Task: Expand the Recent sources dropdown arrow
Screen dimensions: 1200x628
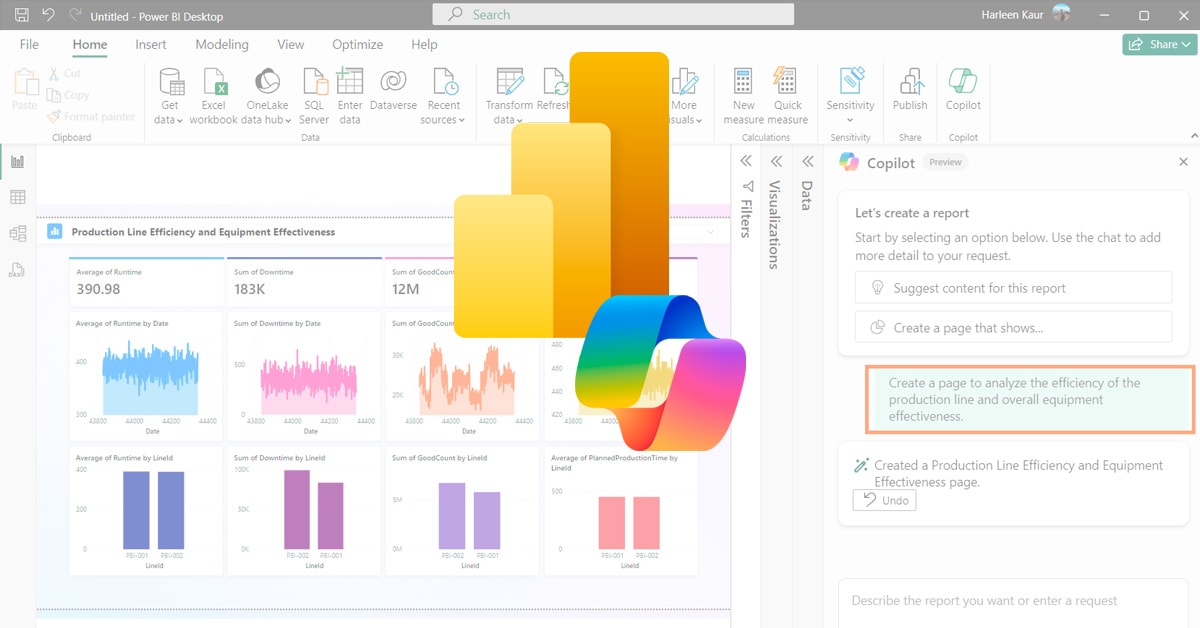Action: pyautogui.click(x=462, y=121)
